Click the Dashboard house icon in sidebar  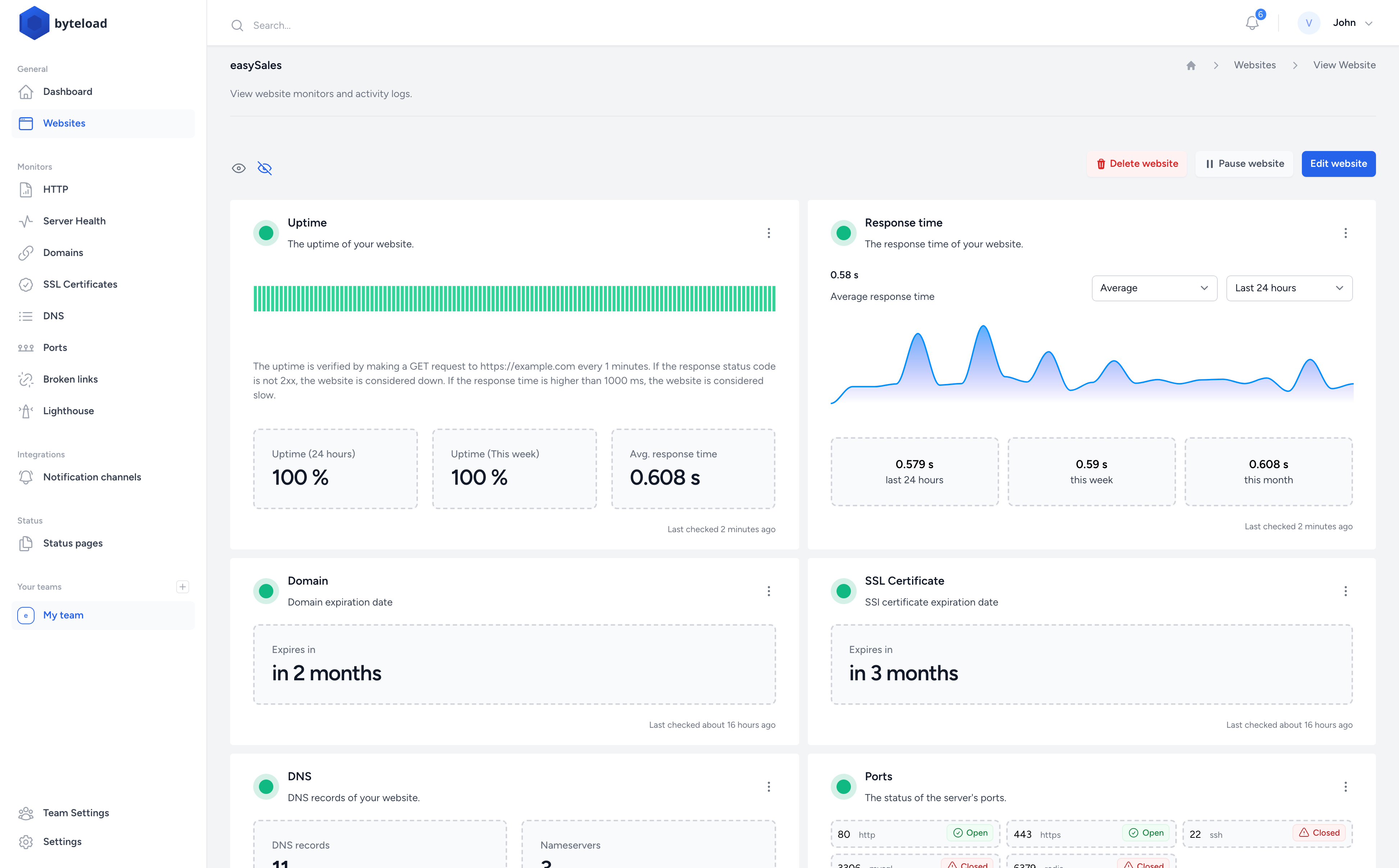[x=26, y=92]
